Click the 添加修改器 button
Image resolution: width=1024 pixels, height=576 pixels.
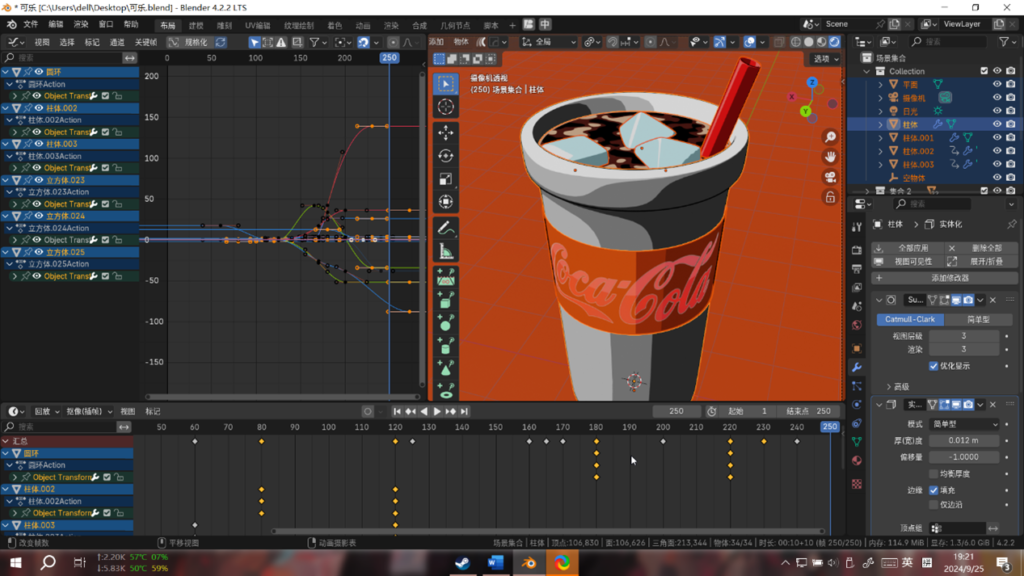coord(943,277)
